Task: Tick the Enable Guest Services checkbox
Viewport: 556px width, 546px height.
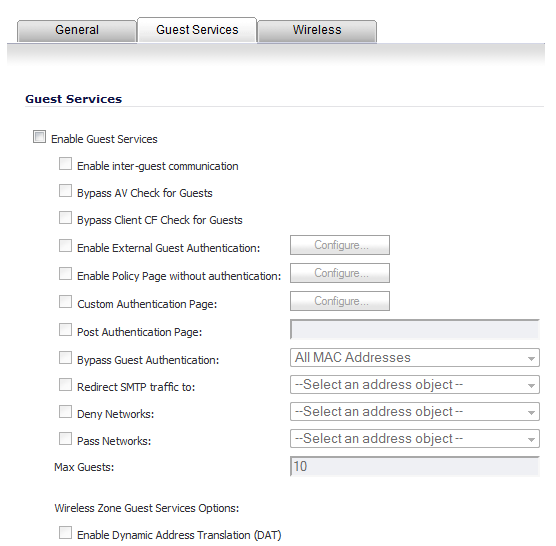Action: point(39,137)
